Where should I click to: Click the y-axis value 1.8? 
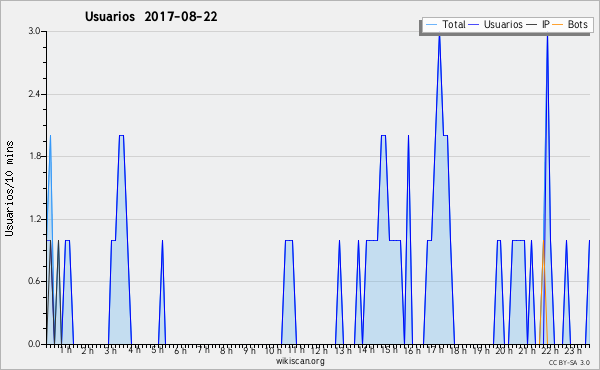tap(35, 156)
